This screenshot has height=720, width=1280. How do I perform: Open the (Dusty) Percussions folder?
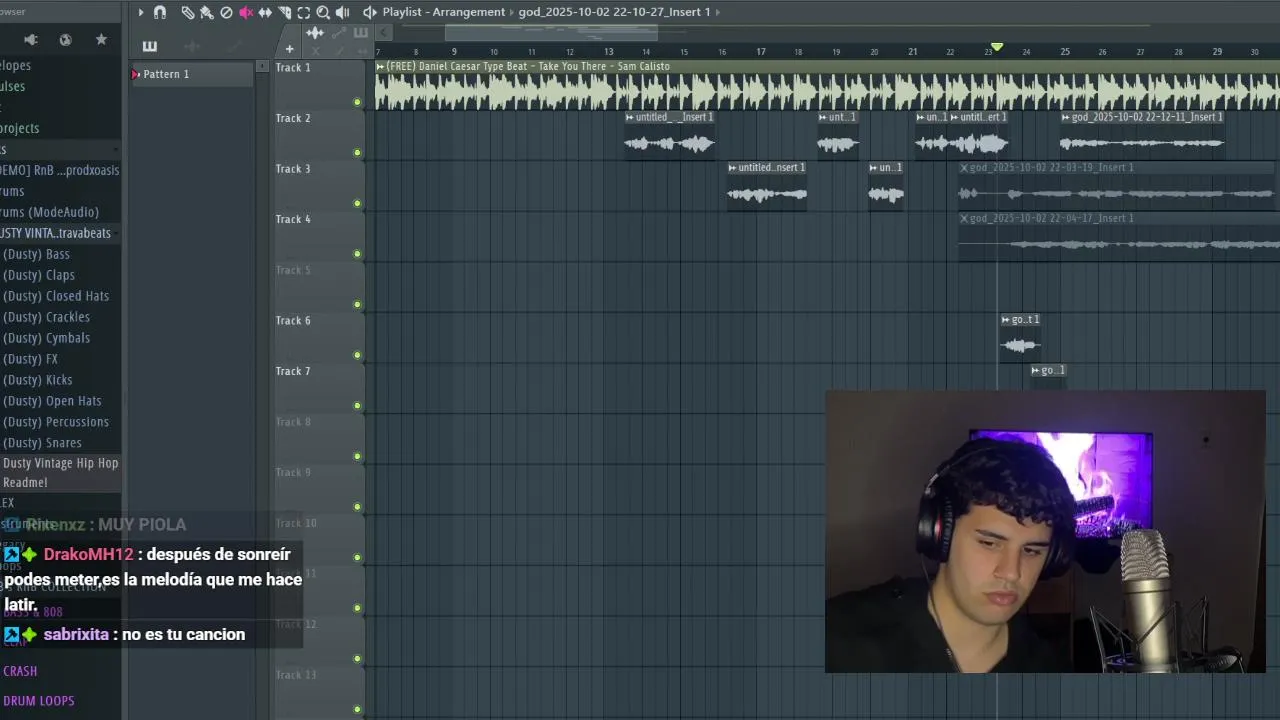[x=56, y=422]
